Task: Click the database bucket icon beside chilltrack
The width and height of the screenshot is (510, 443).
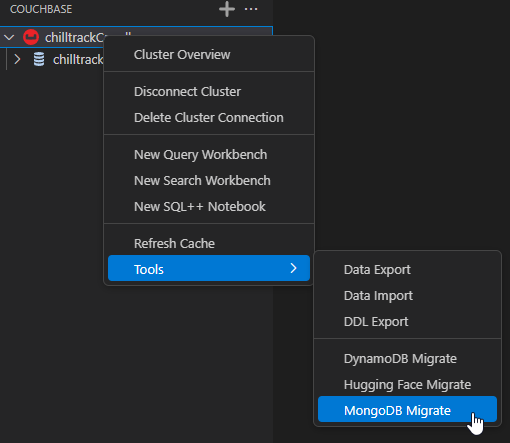Action: tap(39, 59)
